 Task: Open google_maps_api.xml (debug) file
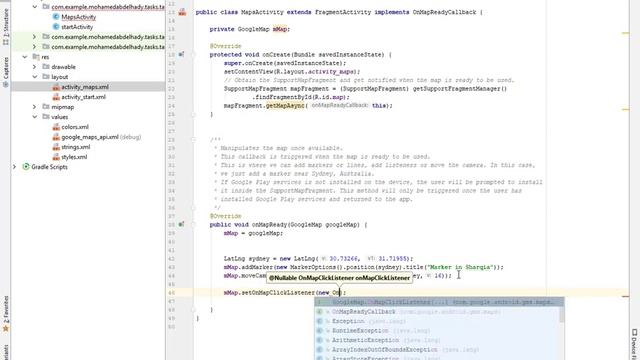(x=101, y=137)
